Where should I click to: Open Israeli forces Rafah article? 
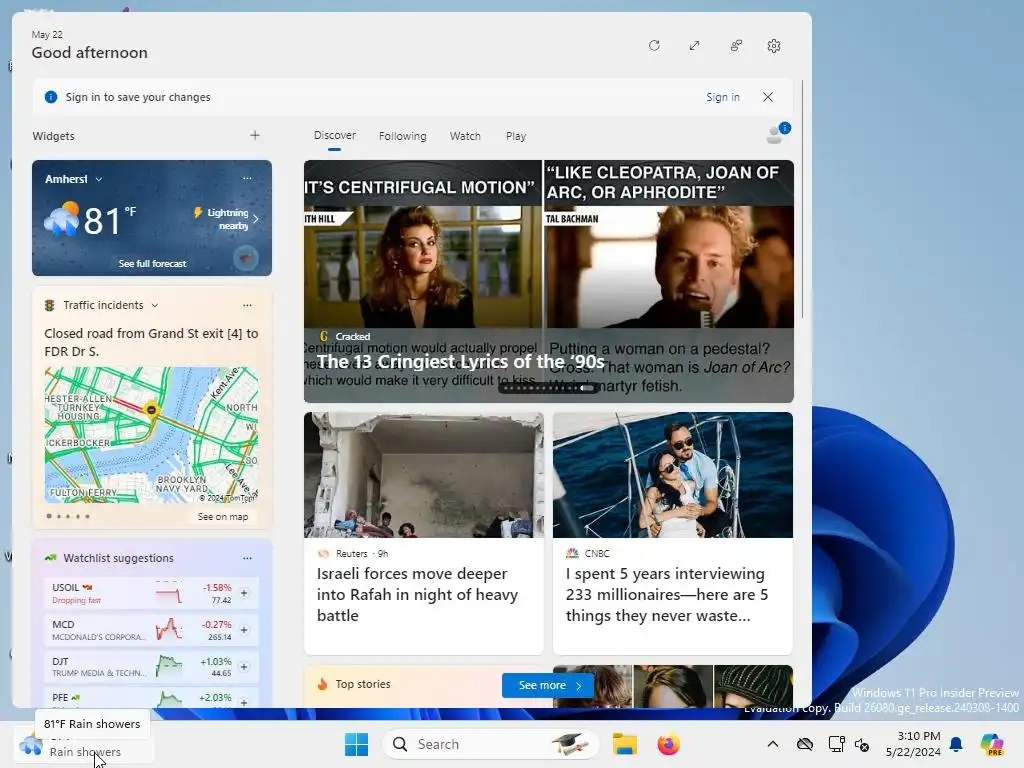[424, 532]
